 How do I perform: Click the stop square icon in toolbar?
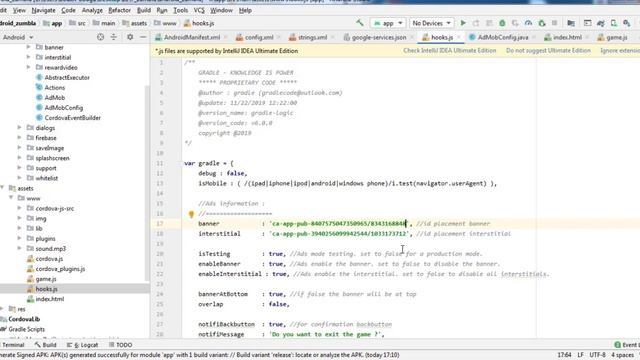(554, 23)
